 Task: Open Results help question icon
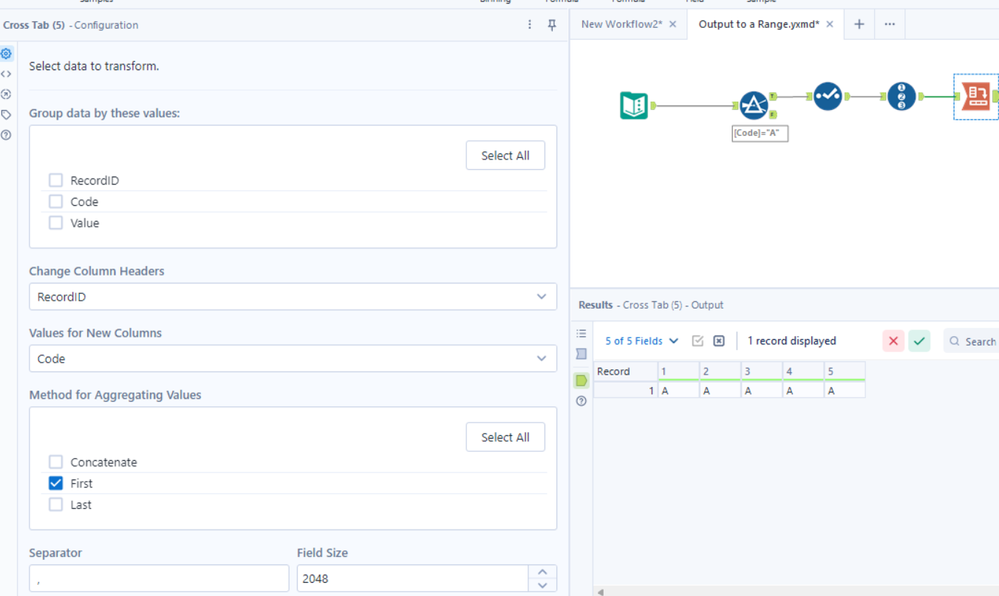(581, 401)
